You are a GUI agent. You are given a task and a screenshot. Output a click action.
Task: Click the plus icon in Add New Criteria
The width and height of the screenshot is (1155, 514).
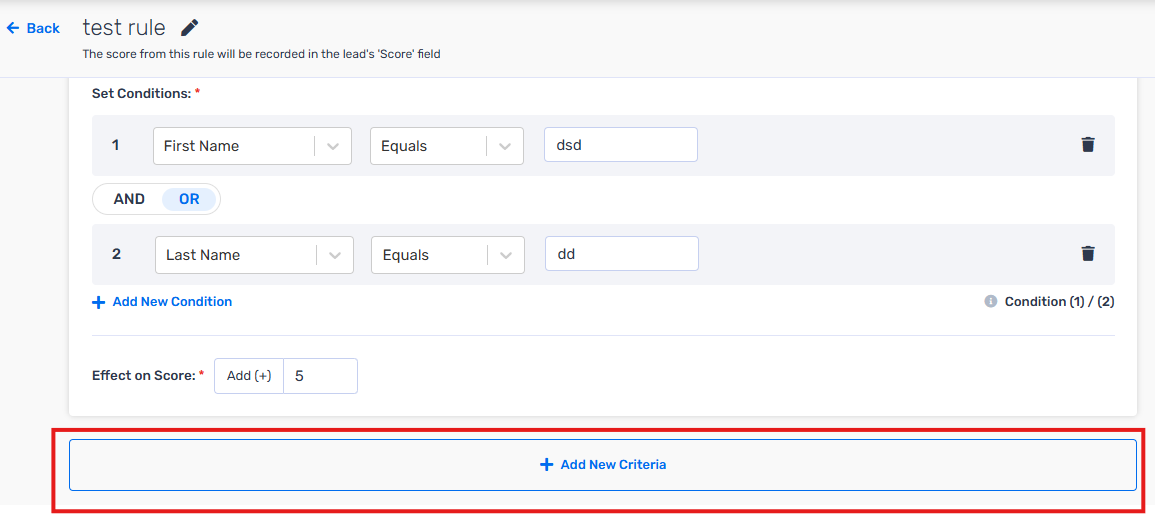547,465
